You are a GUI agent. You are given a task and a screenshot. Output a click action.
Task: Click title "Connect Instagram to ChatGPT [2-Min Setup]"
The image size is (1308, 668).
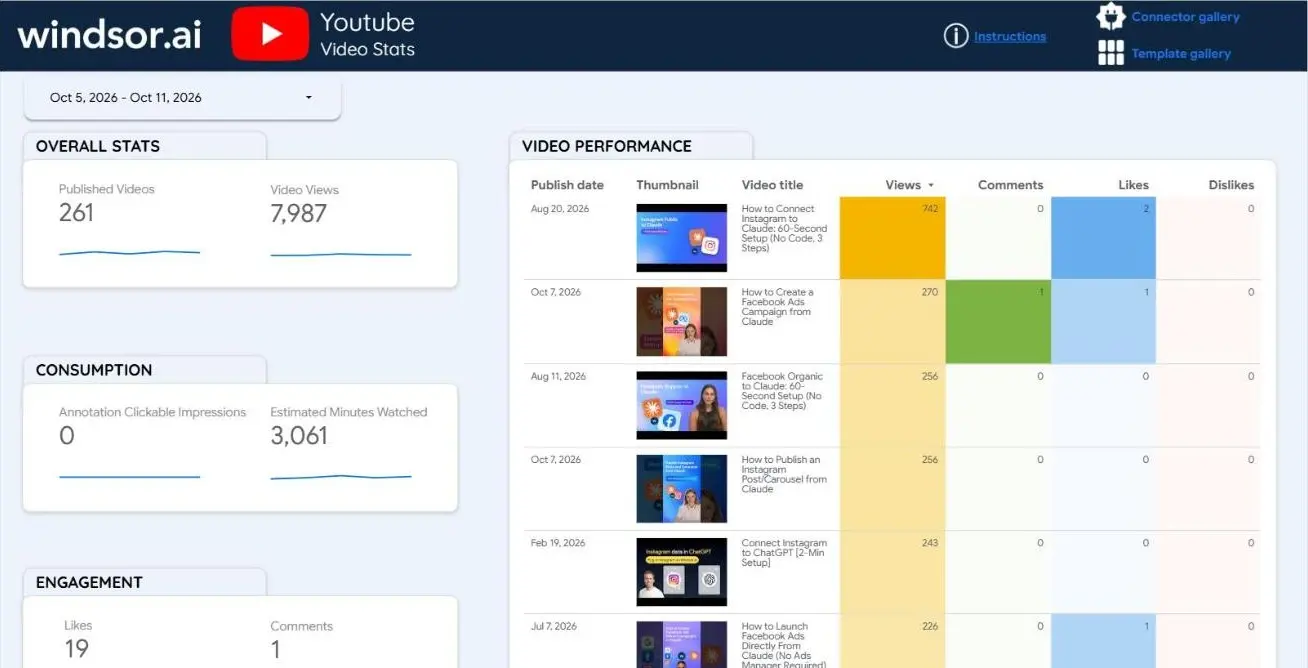tap(784, 553)
